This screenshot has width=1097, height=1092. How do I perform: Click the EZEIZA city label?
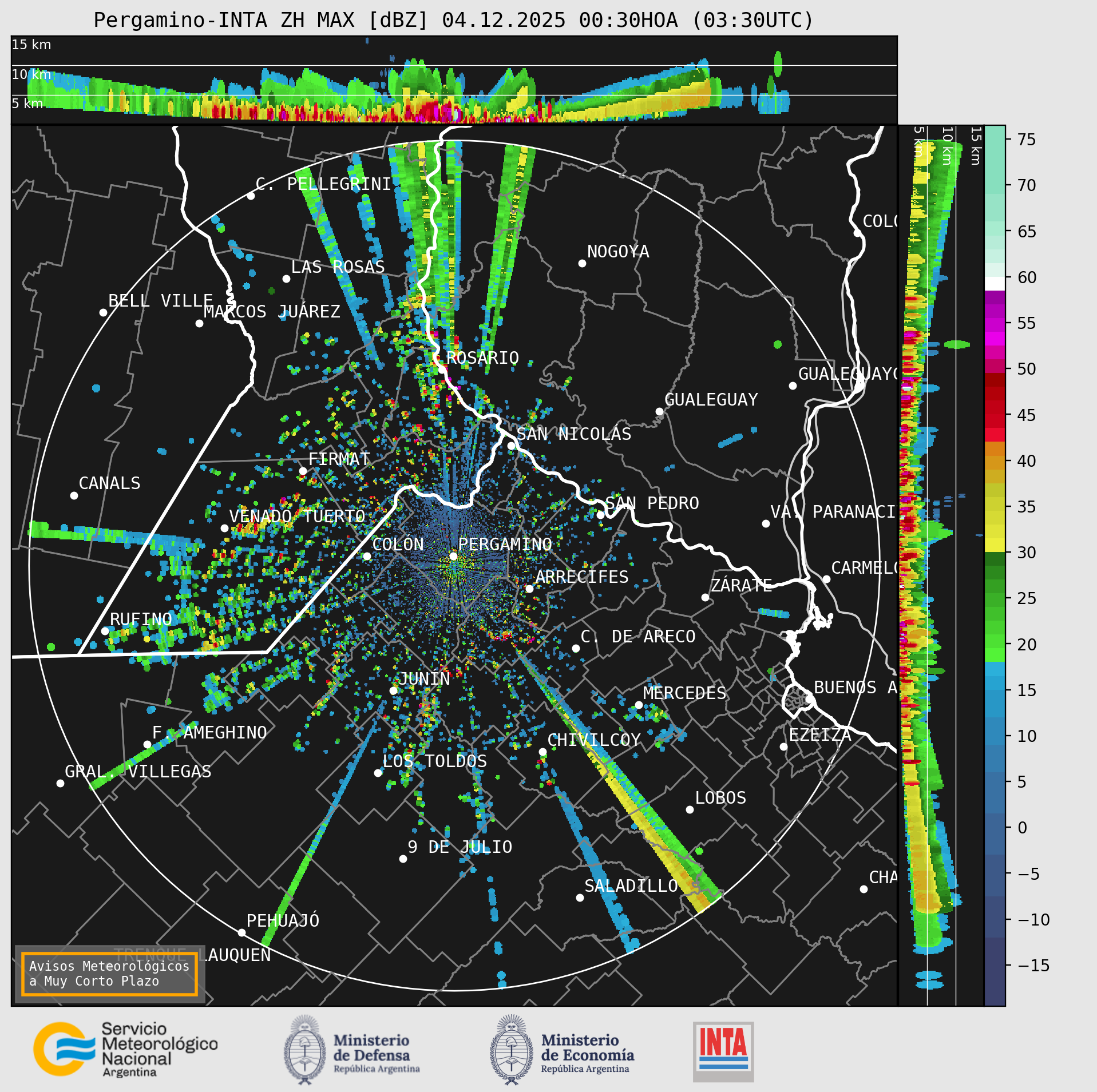[x=820, y=735]
